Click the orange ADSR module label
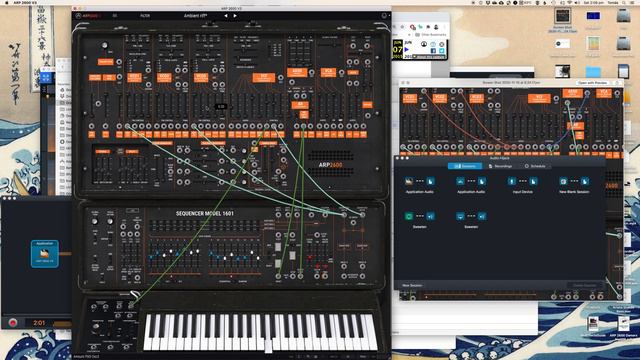The height and width of the screenshot is (360, 640). click(297, 72)
